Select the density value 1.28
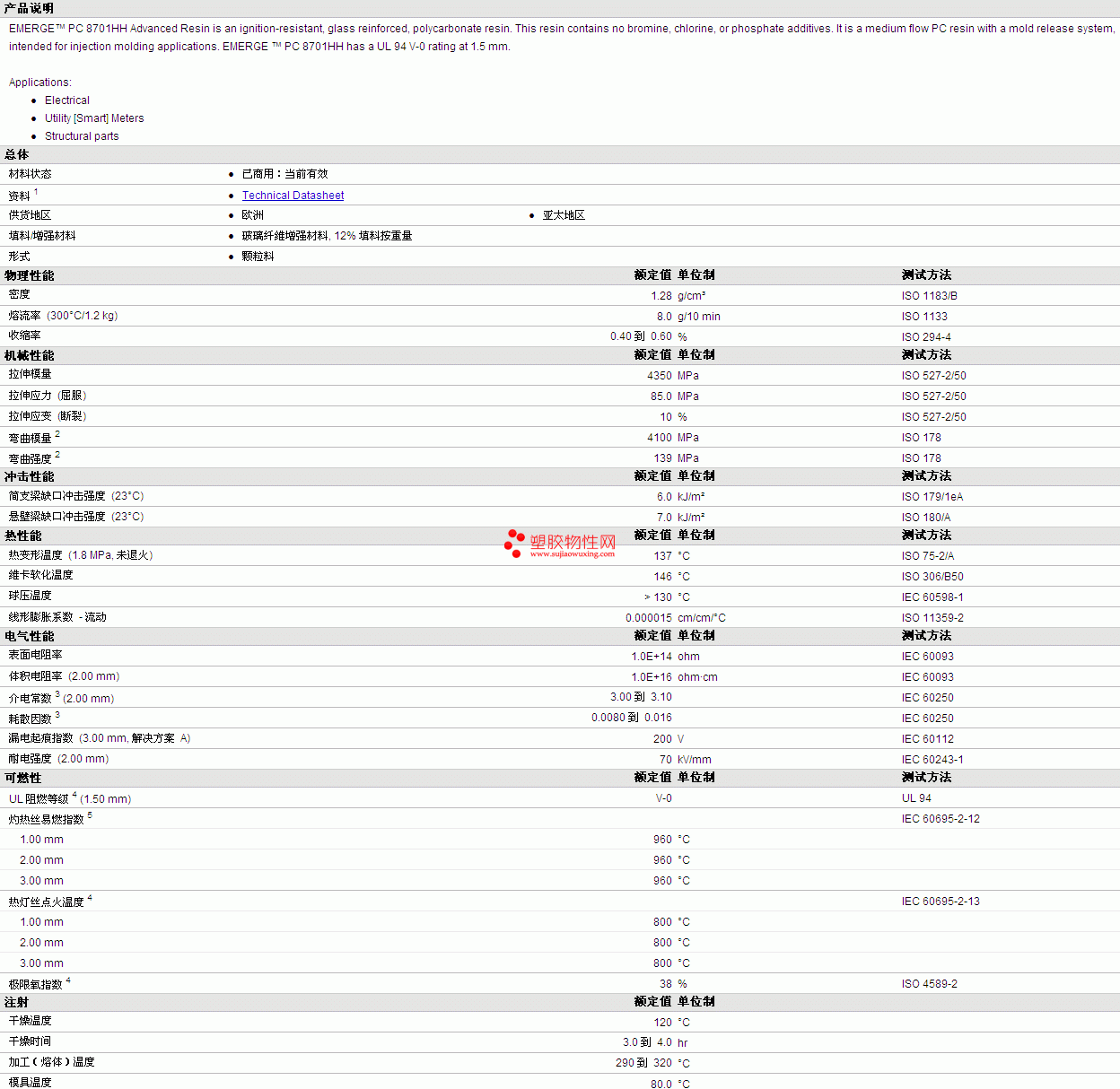This screenshot has width=1120, height=1089. click(661, 296)
